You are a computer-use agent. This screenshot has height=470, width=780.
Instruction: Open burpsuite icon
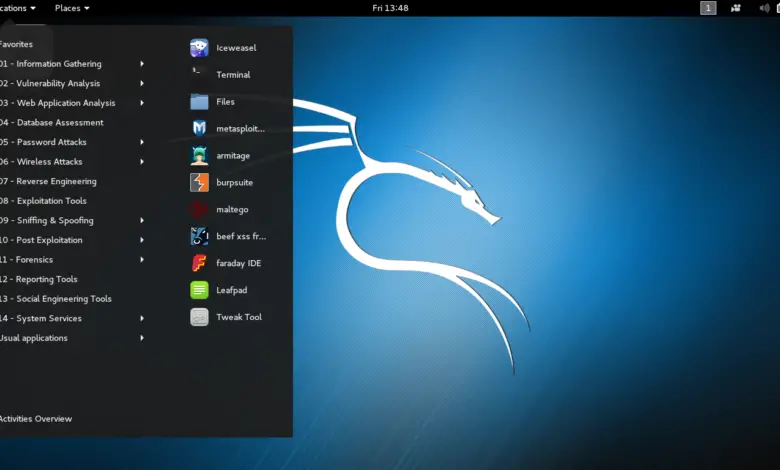(199, 183)
